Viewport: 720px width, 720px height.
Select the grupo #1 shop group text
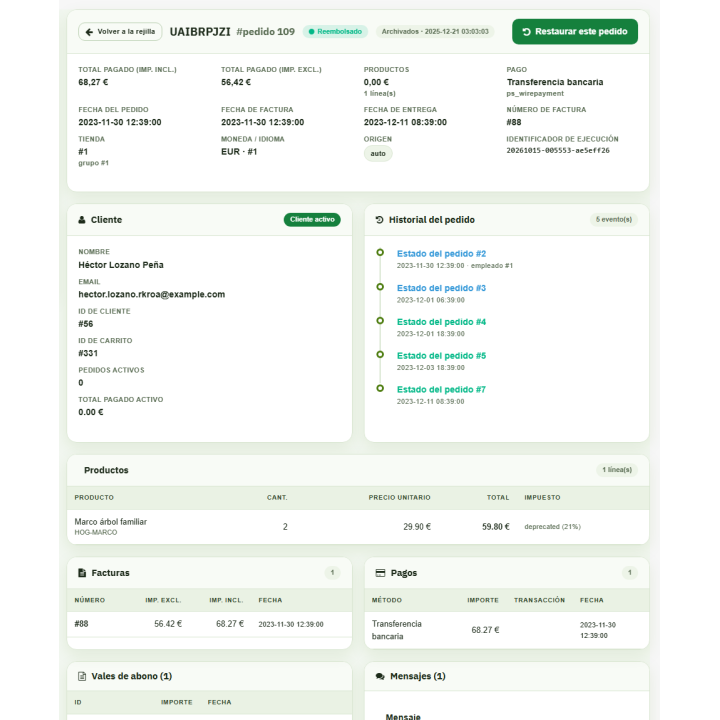click(x=93, y=163)
